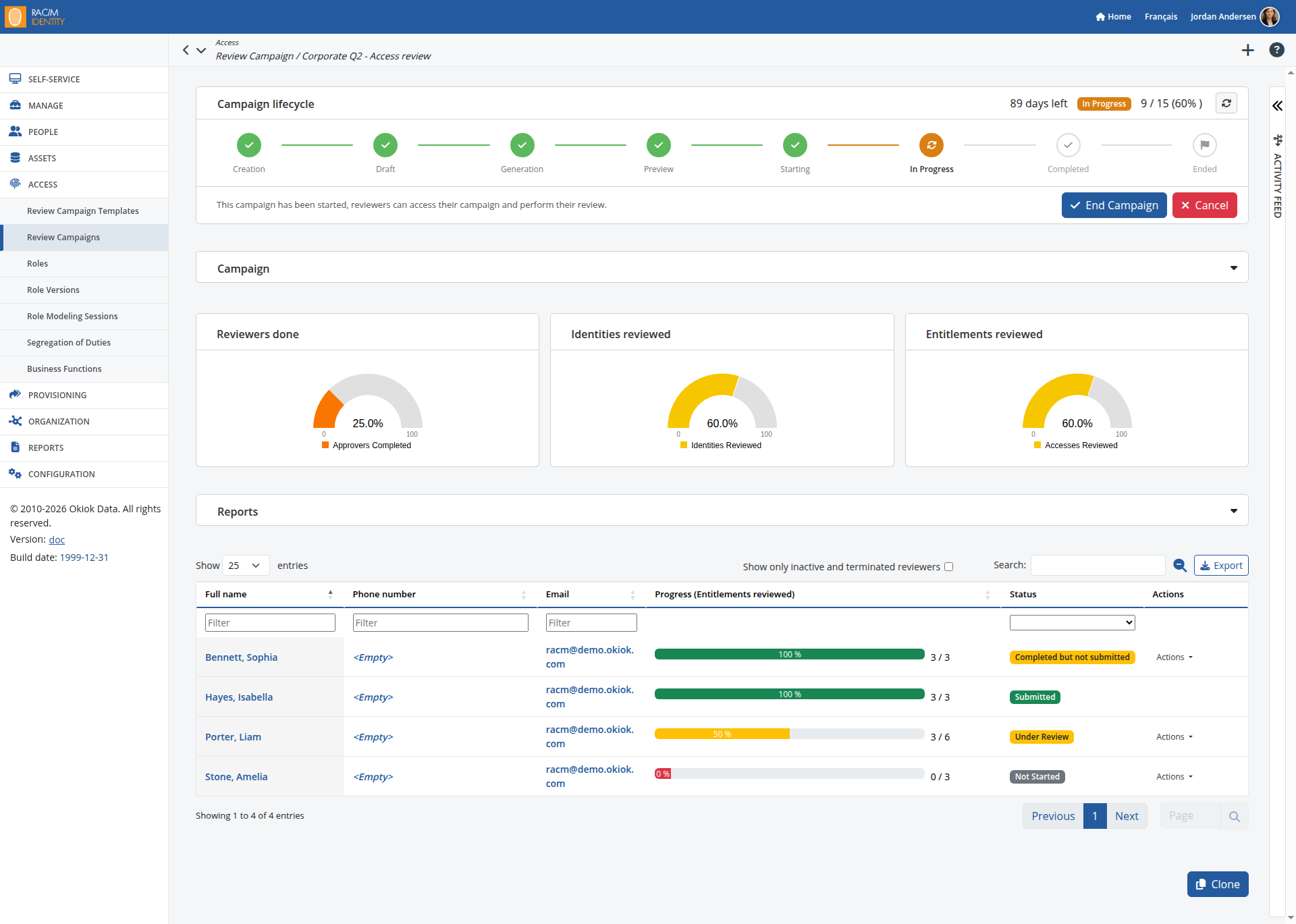Image resolution: width=1296 pixels, height=924 pixels.
Task: Click the Activity Feed tree icon
Action: tap(1277, 140)
